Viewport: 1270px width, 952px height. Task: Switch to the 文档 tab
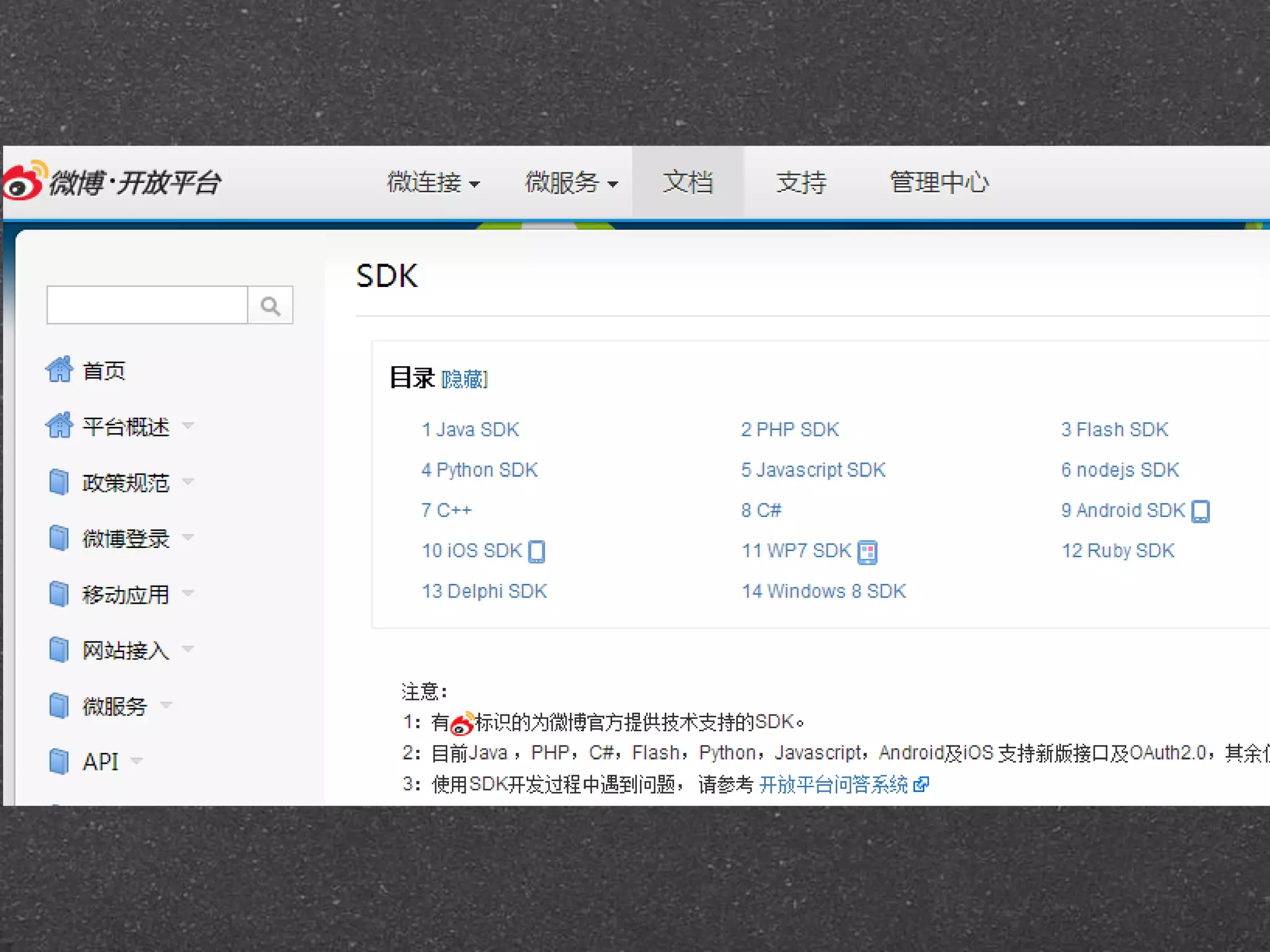coord(688,183)
